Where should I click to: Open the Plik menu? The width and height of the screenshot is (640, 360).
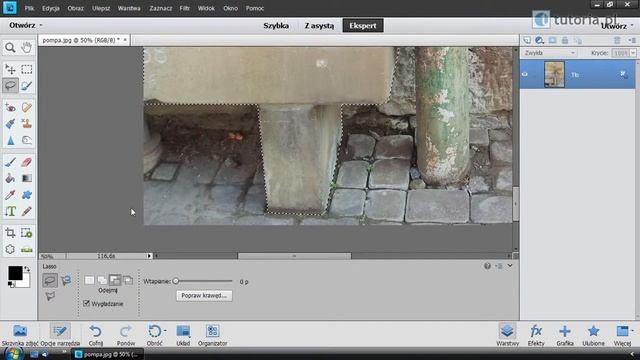point(29,8)
